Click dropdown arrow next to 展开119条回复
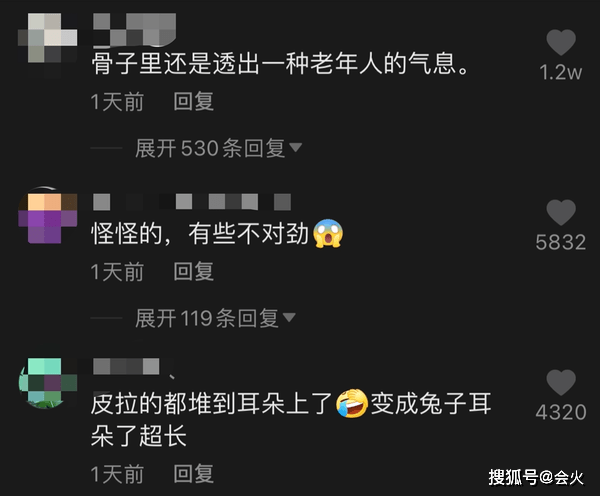Viewport: 600px width, 496px height. coord(289,317)
